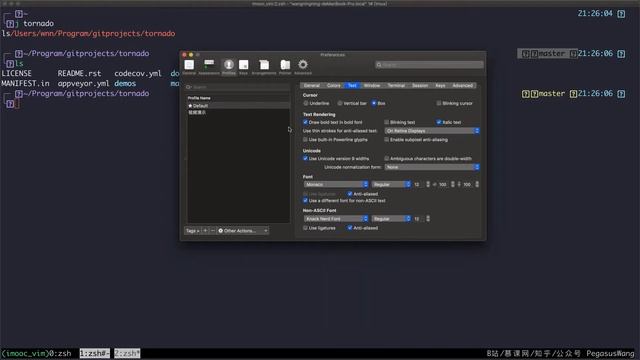Image resolution: width=640 pixels, height=360 pixels.
Task: Open thin strokes On Retina Displays dropdown
Action: [432, 131]
